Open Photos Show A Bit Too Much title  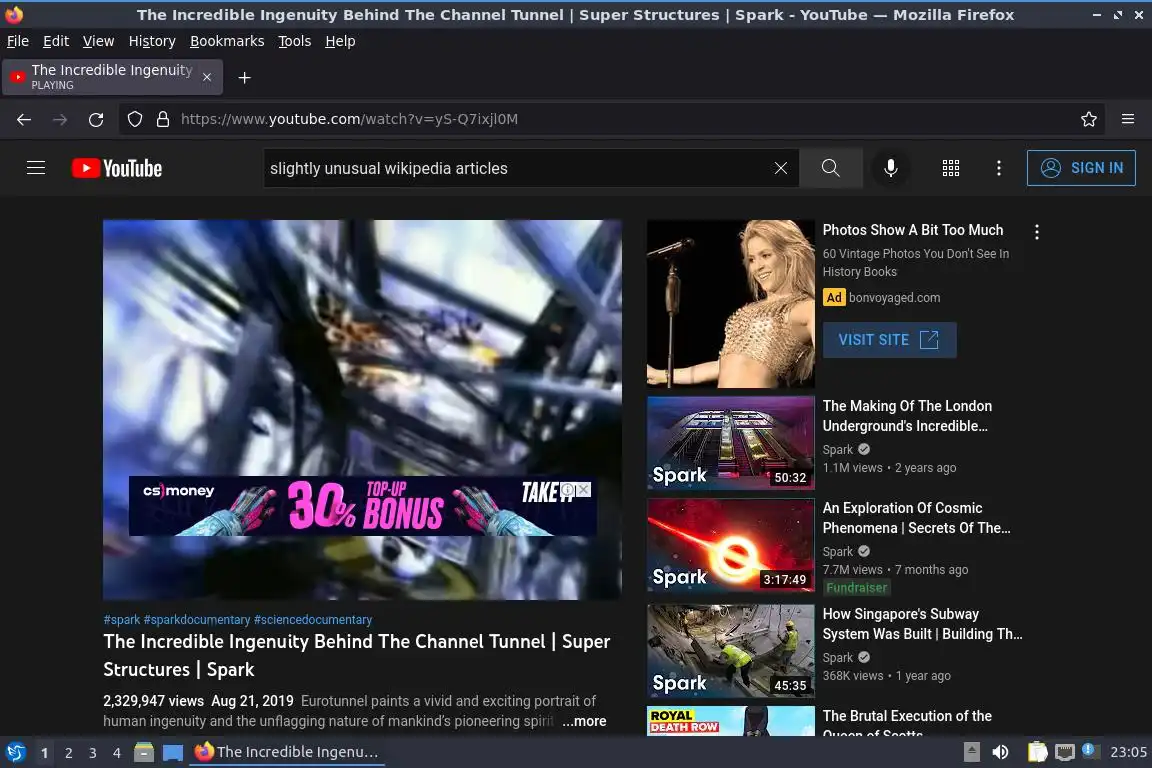pos(912,230)
